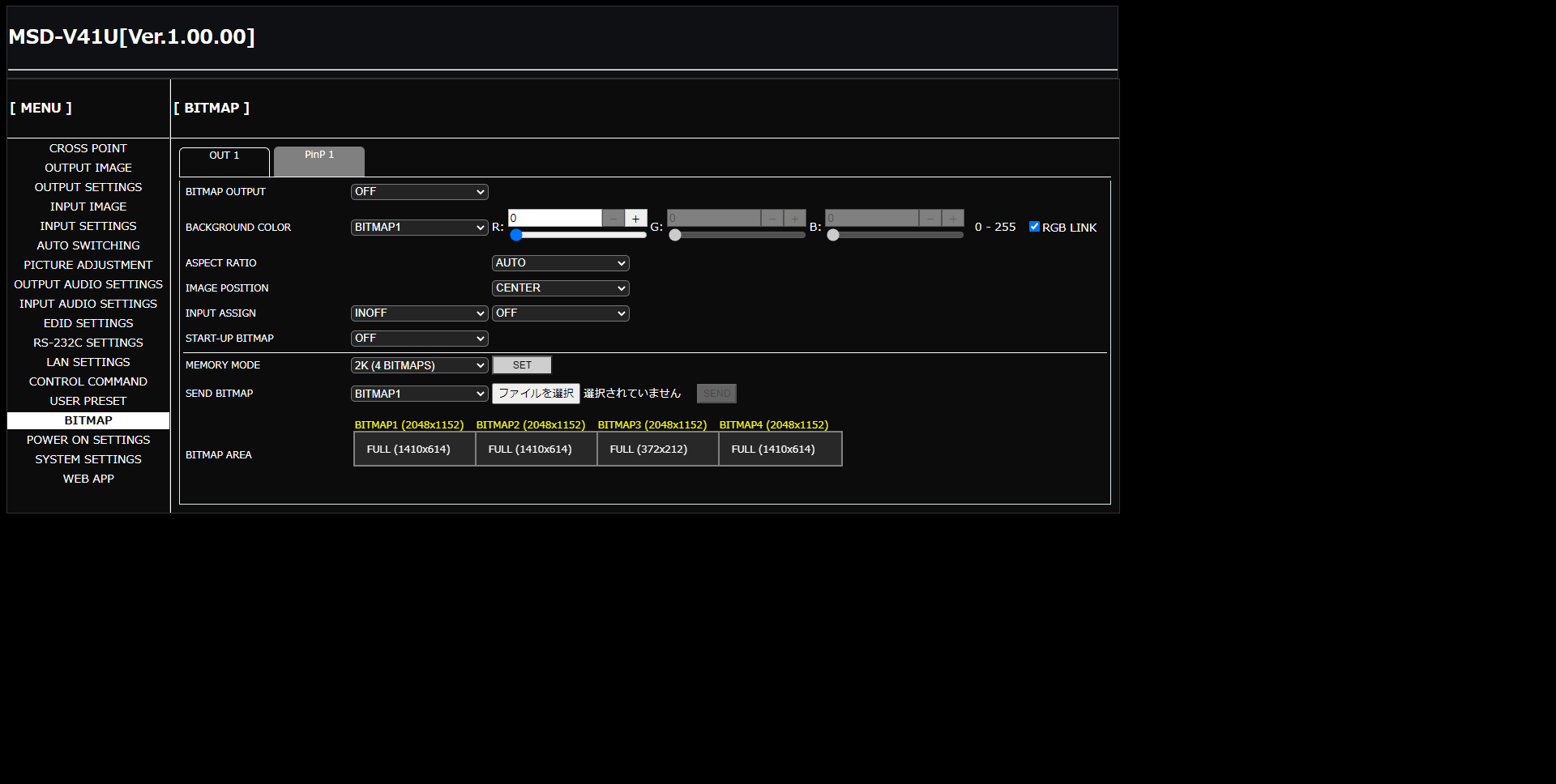Open the IMAGE POSITION dropdown

pyautogui.click(x=560, y=288)
